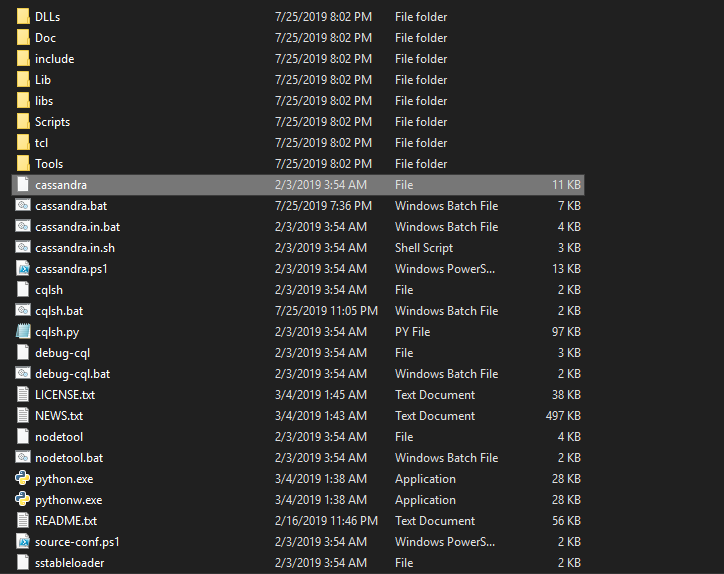Click the PowerShell icon of source-conf.ps1

coord(23,541)
